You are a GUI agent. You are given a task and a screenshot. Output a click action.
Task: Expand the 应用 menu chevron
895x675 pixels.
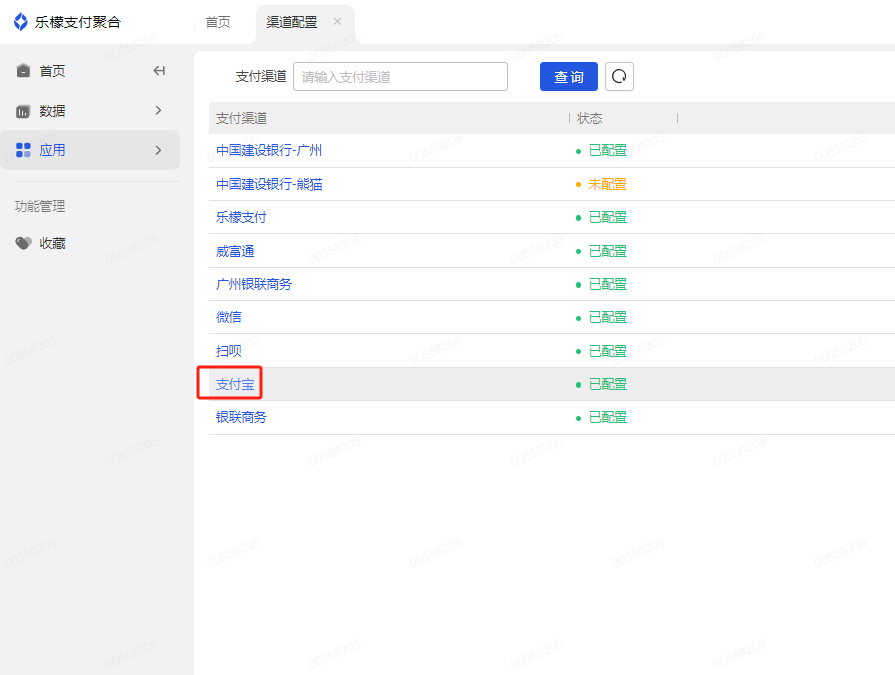[159, 150]
